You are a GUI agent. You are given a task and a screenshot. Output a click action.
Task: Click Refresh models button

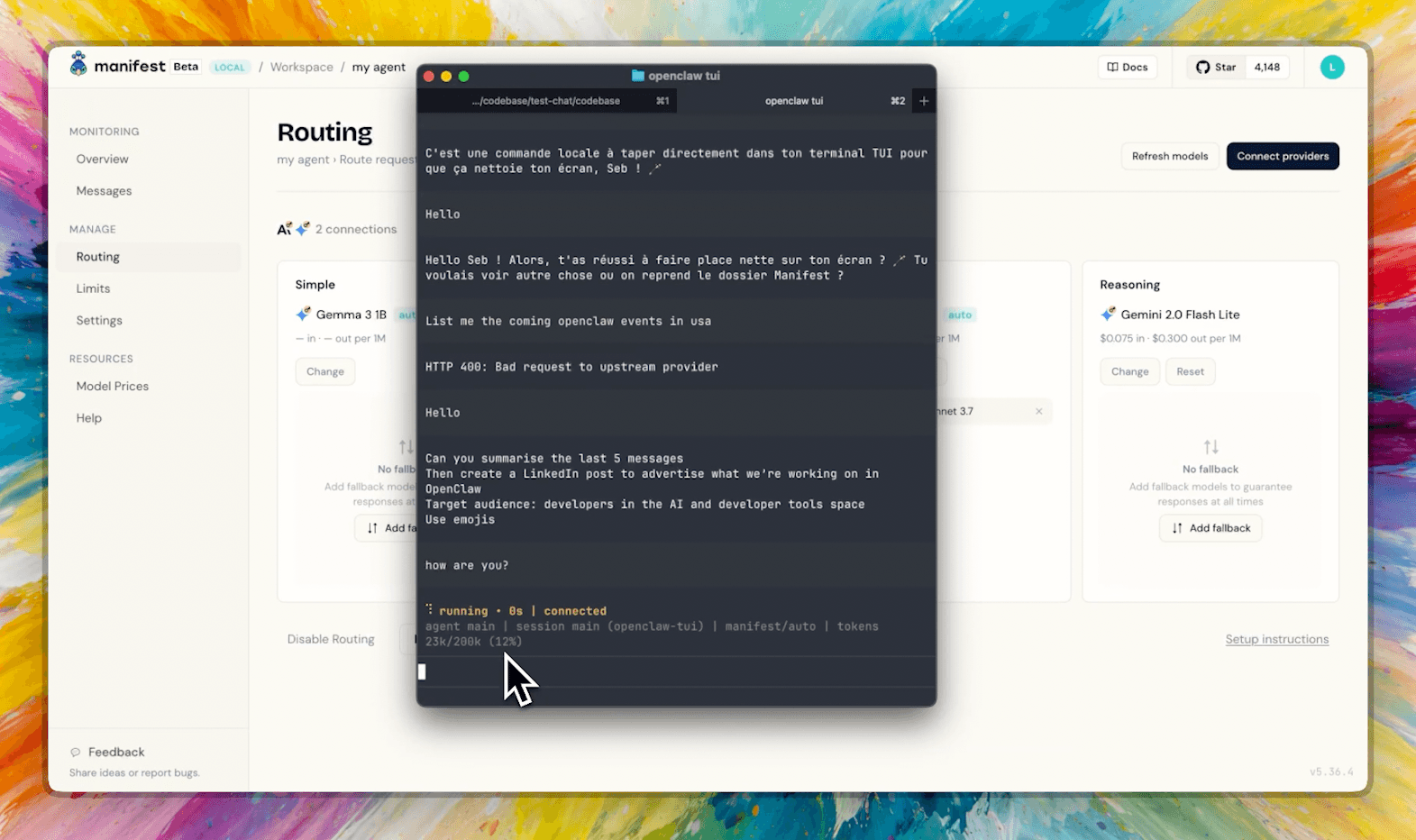(x=1170, y=156)
